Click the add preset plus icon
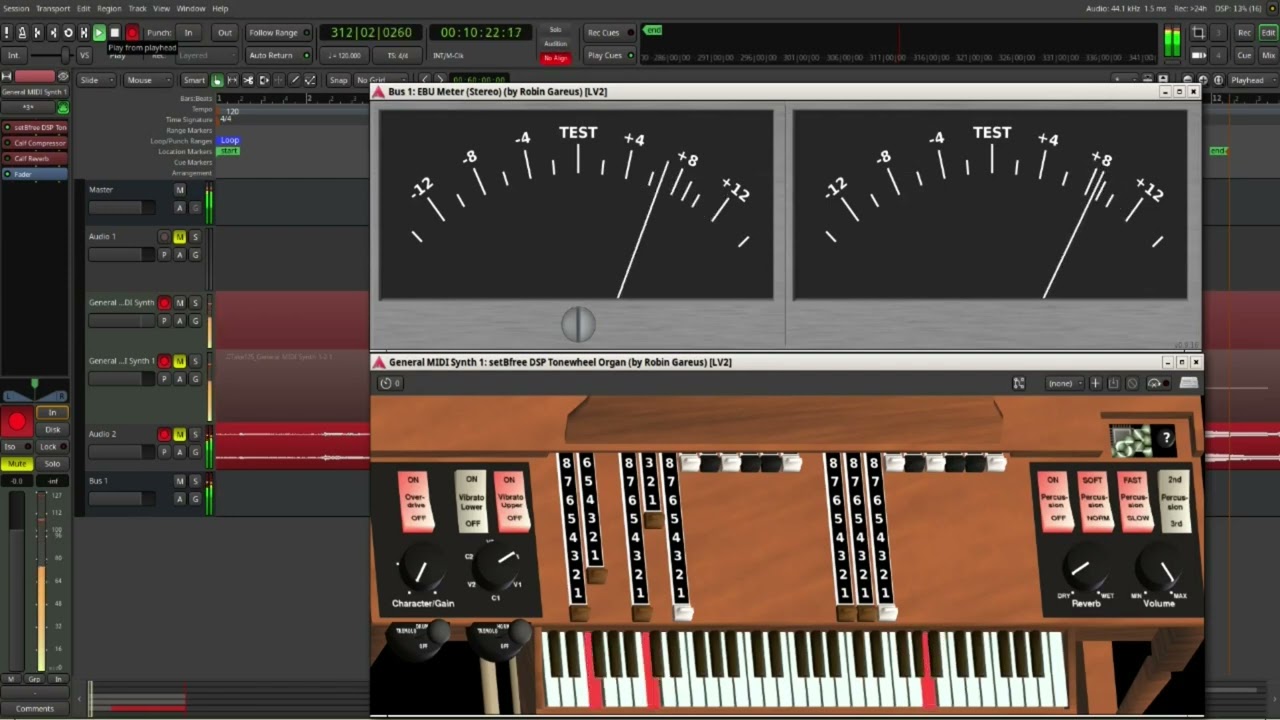The width and height of the screenshot is (1280, 720). point(1096,383)
